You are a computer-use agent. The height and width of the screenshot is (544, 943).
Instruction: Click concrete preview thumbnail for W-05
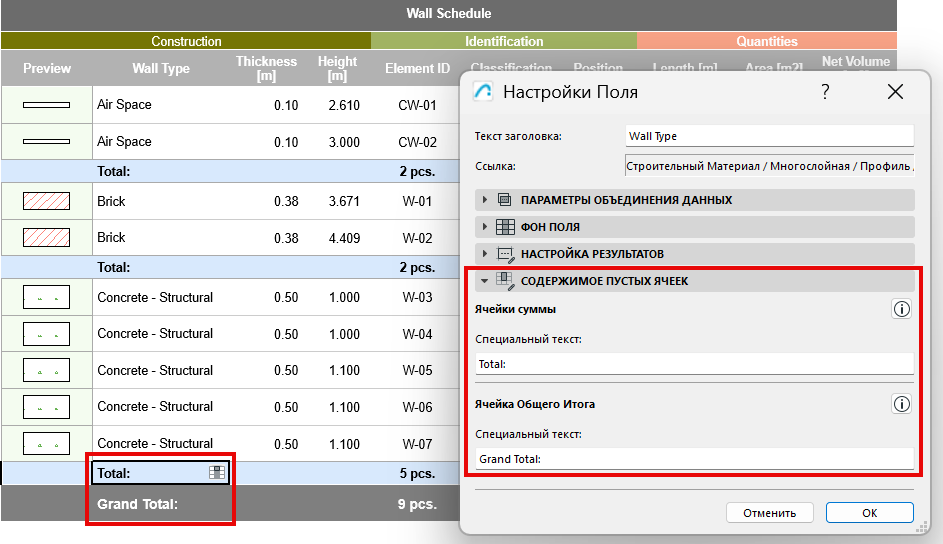pyautogui.click(x=46, y=370)
